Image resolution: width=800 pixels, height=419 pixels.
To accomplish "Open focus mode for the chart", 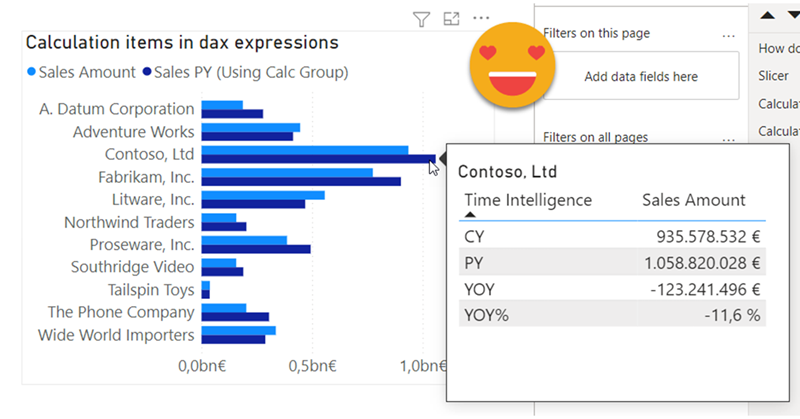I will 451,18.
